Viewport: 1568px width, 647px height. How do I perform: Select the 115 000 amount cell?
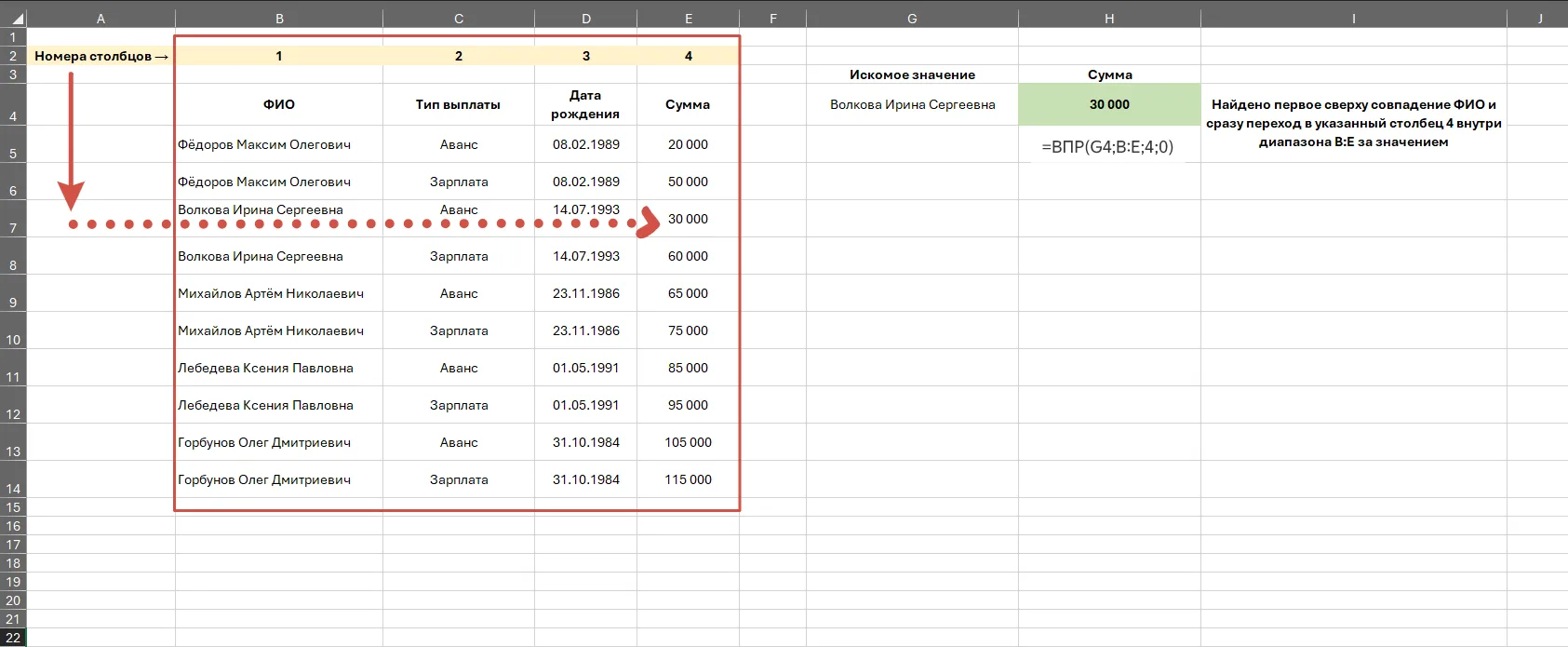(x=689, y=479)
